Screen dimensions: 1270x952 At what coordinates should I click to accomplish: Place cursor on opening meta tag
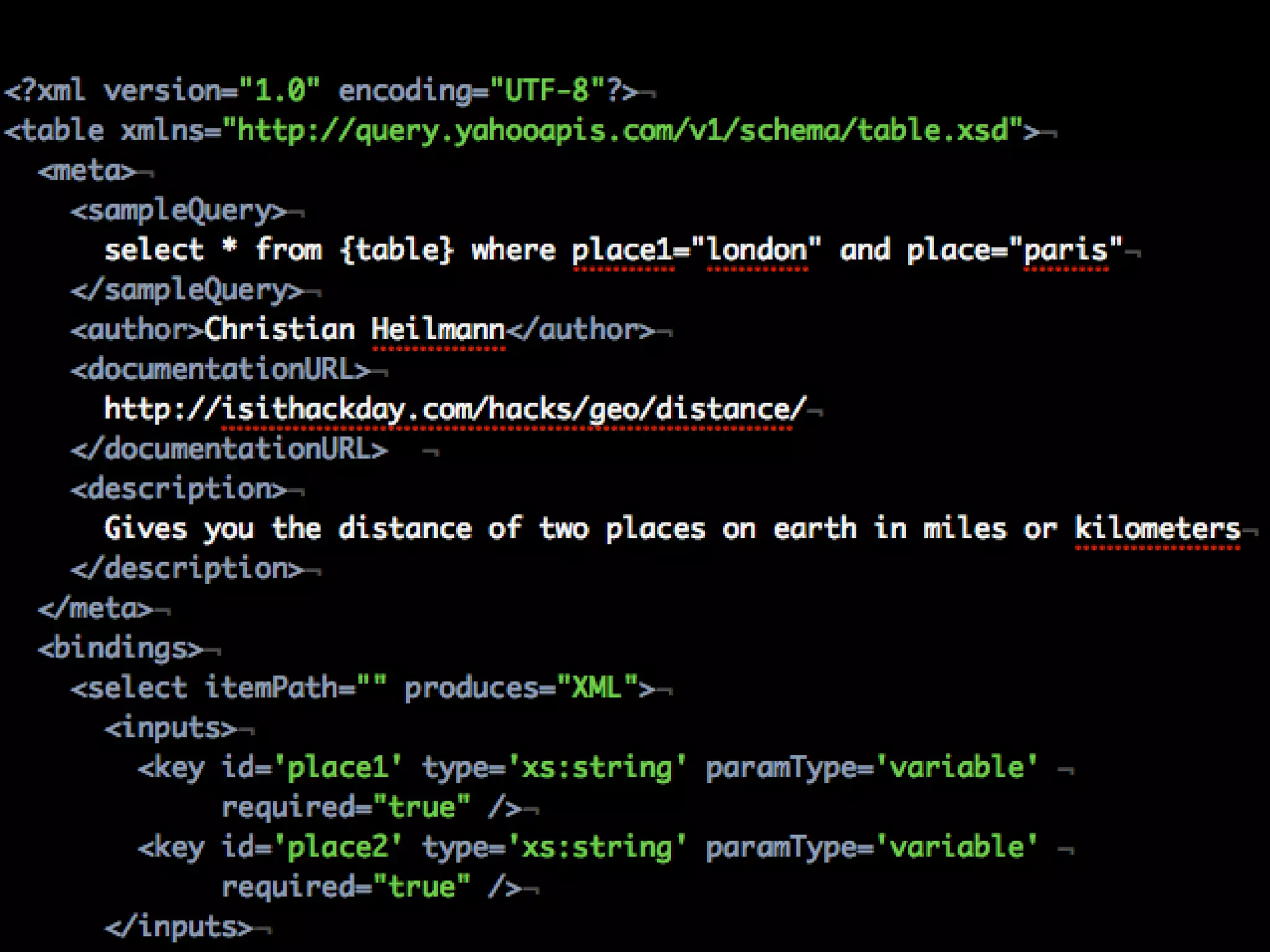[x=86, y=171]
